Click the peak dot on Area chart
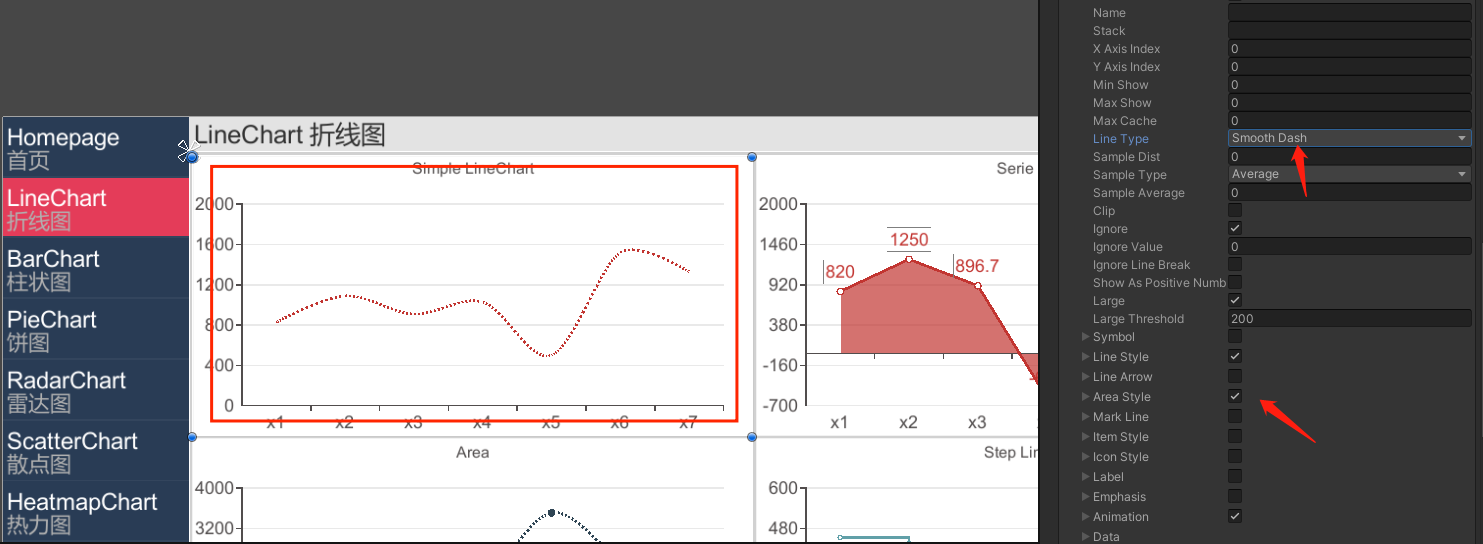 [x=551, y=513]
